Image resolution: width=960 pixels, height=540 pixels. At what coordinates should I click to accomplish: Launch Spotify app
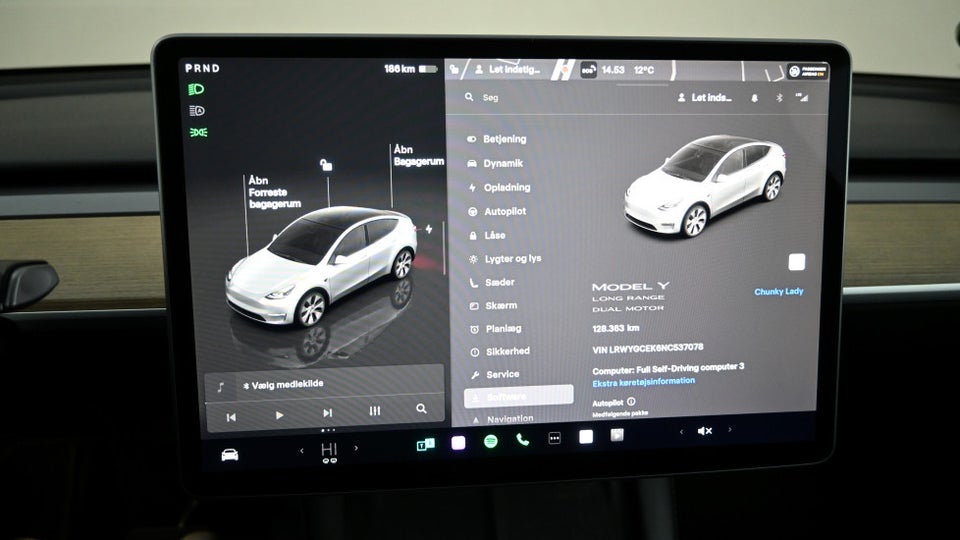click(x=490, y=441)
